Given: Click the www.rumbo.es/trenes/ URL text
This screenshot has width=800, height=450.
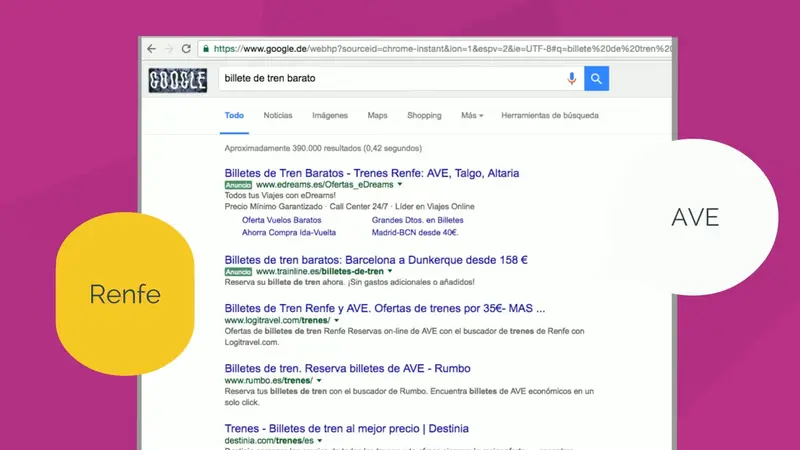Looking at the screenshot, I should pos(268,381).
